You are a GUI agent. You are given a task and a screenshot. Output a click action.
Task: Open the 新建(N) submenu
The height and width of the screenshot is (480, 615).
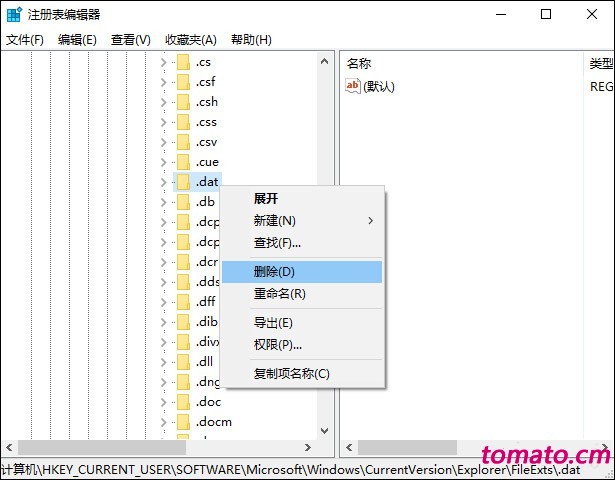coord(302,221)
